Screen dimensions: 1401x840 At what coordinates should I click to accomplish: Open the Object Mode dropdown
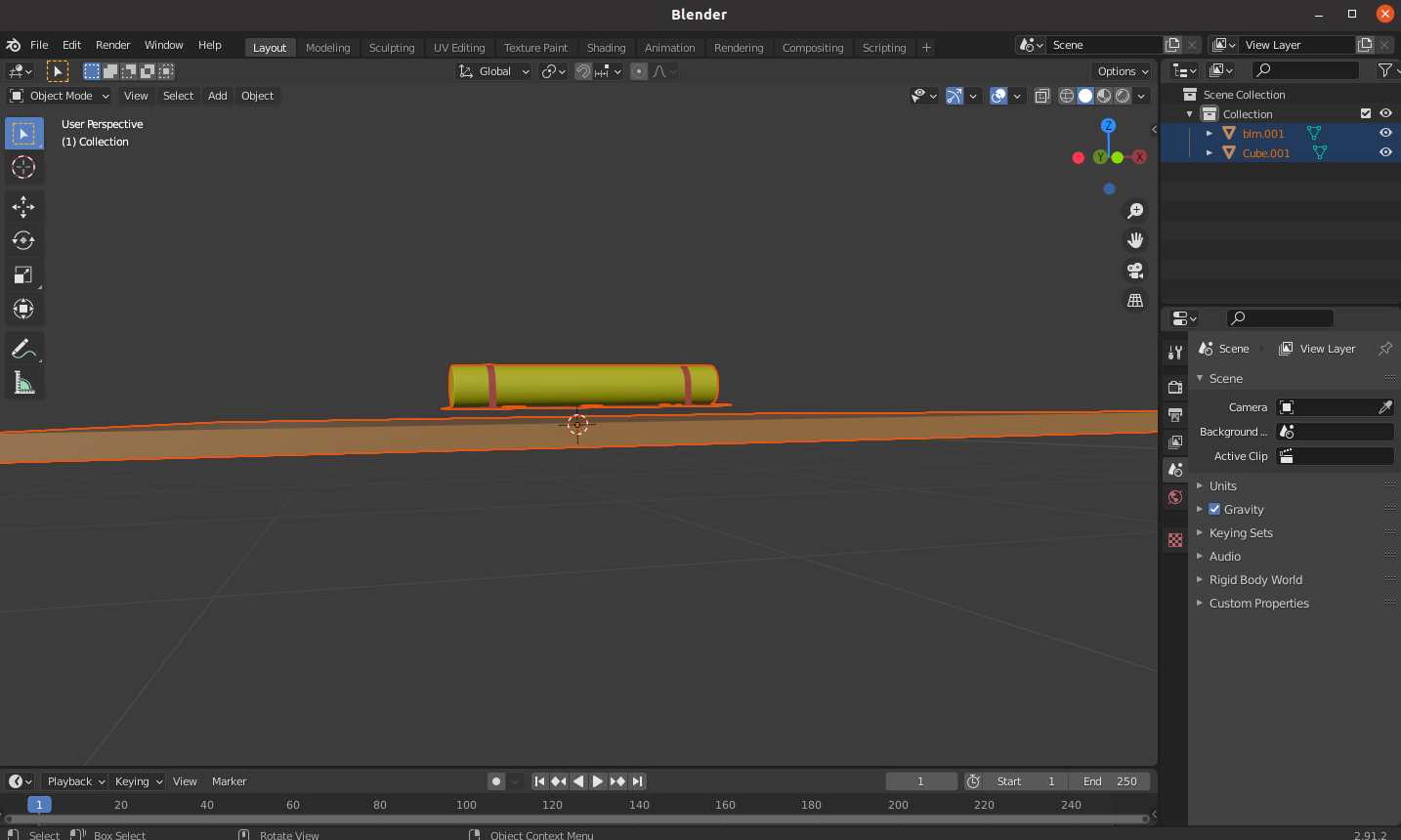tap(59, 95)
